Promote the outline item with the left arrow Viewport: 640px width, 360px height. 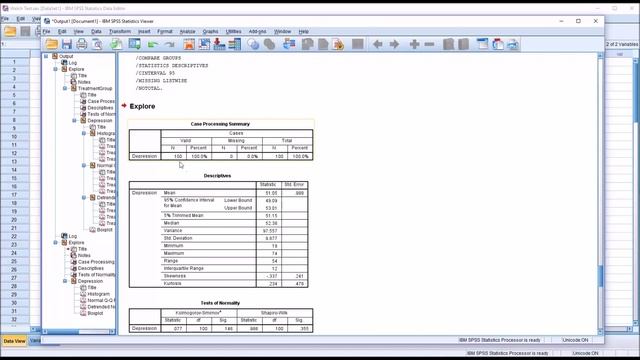378,44
